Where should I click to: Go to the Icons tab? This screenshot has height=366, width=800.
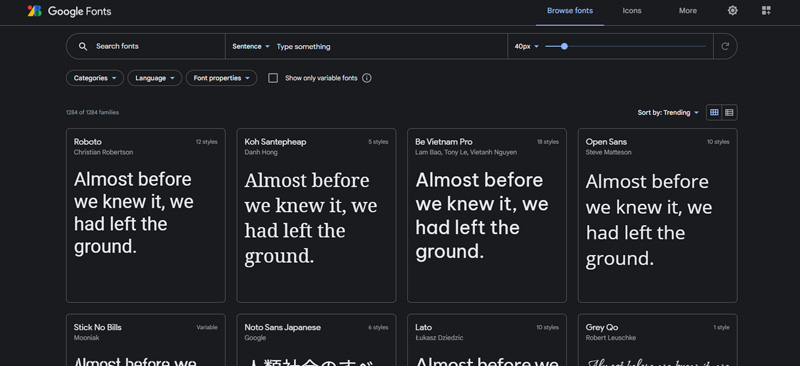pyautogui.click(x=632, y=11)
